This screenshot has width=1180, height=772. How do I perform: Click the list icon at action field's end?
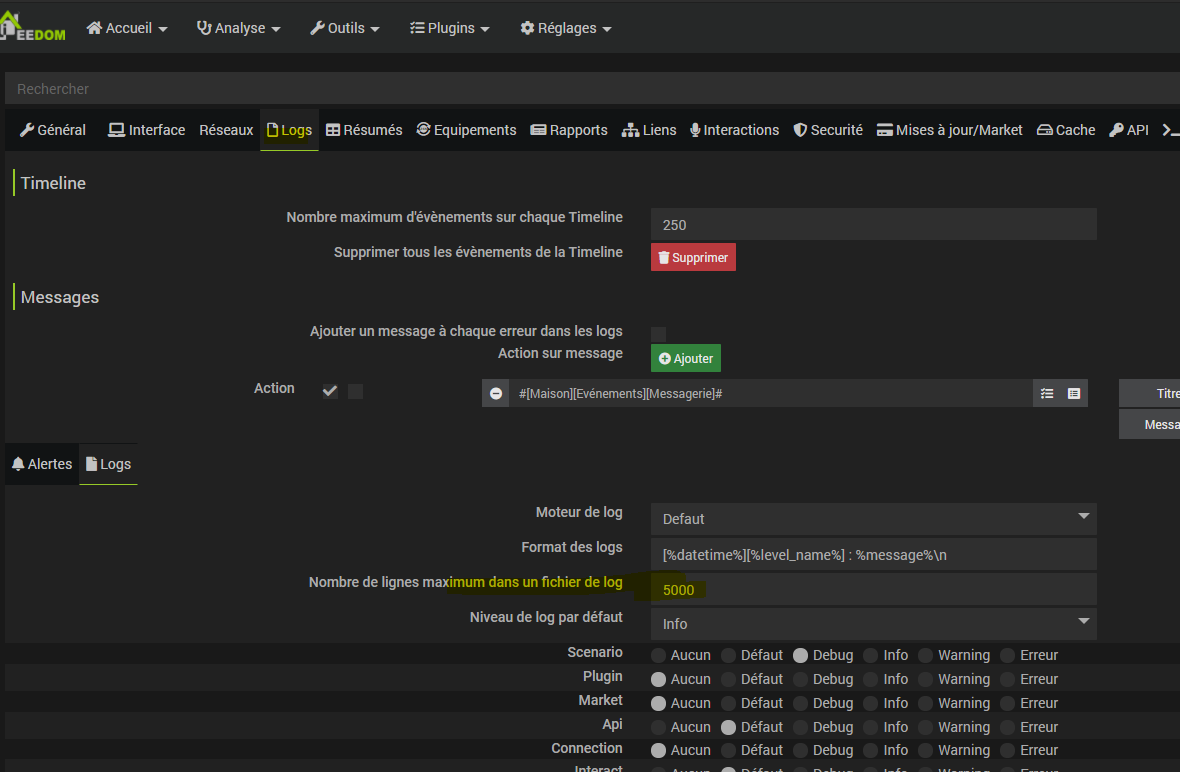click(1074, 394)
